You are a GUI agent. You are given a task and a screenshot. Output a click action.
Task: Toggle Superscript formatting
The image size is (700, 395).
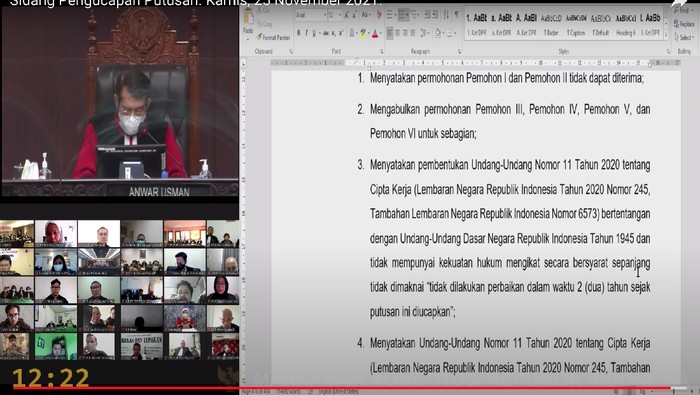pos(341,33)
